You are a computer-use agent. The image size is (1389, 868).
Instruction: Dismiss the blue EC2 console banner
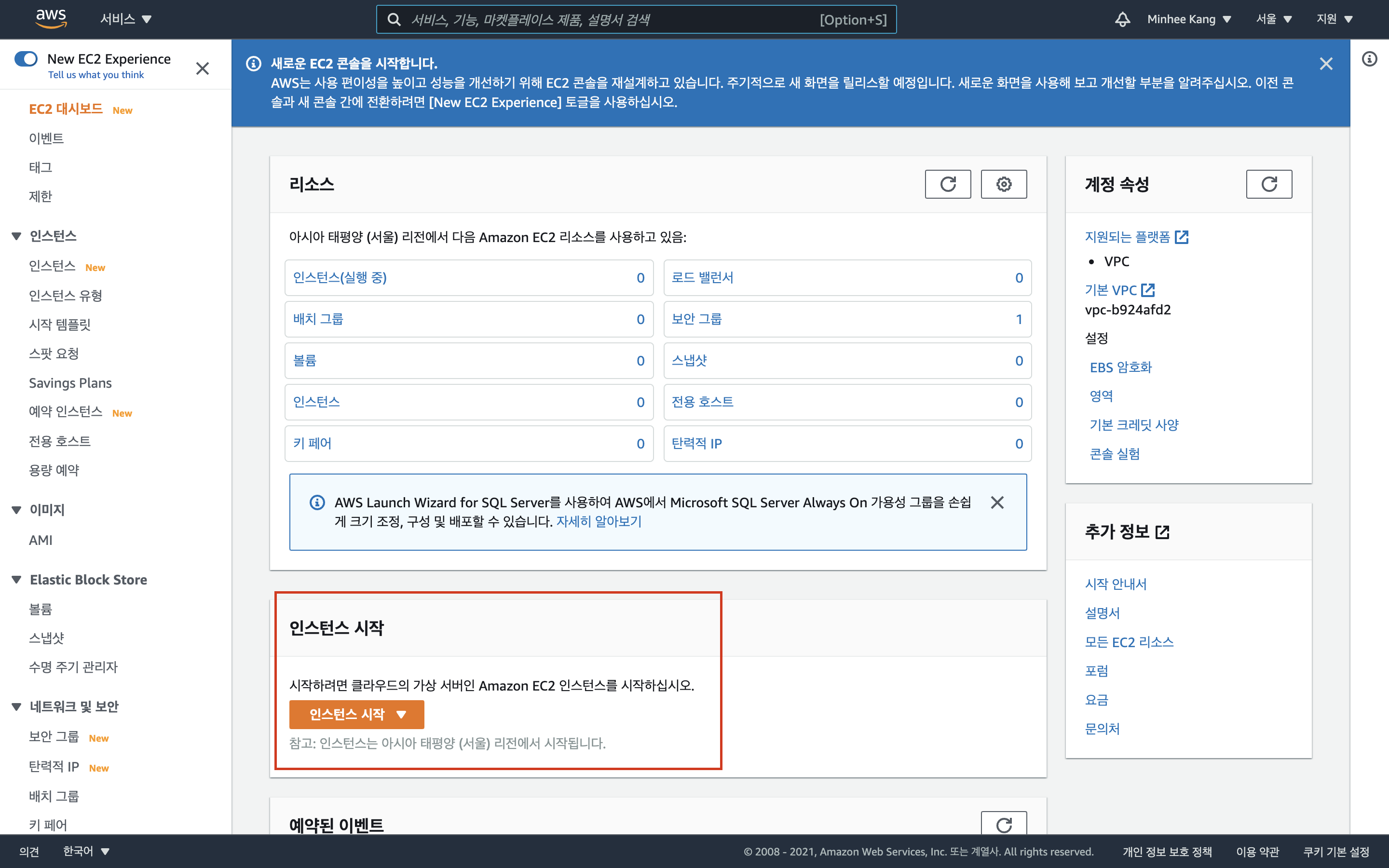point(1326,64)
